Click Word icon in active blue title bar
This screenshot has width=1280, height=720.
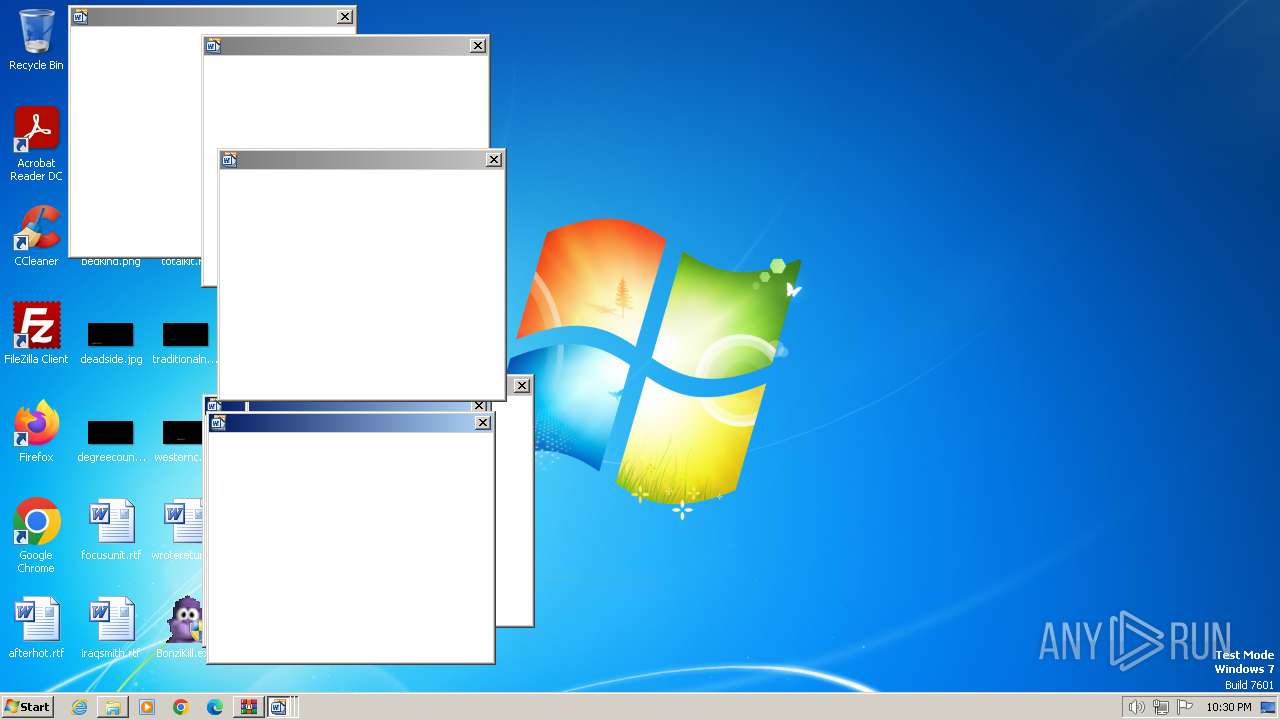[218, 423]
